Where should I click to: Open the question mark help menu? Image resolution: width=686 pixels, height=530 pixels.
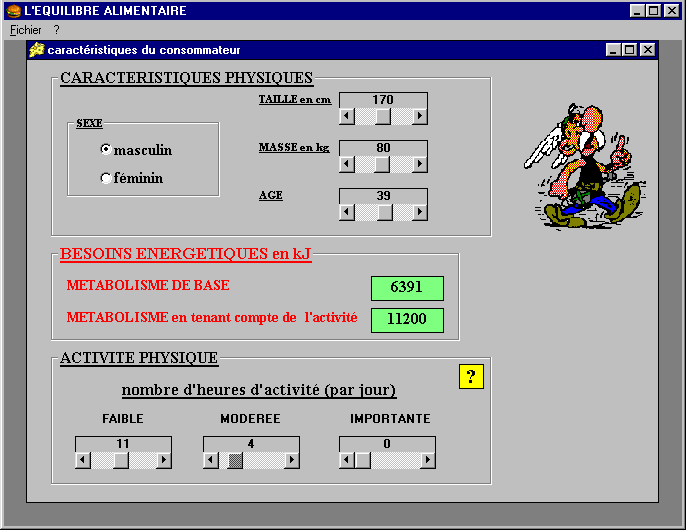click(x=56, y=30)
